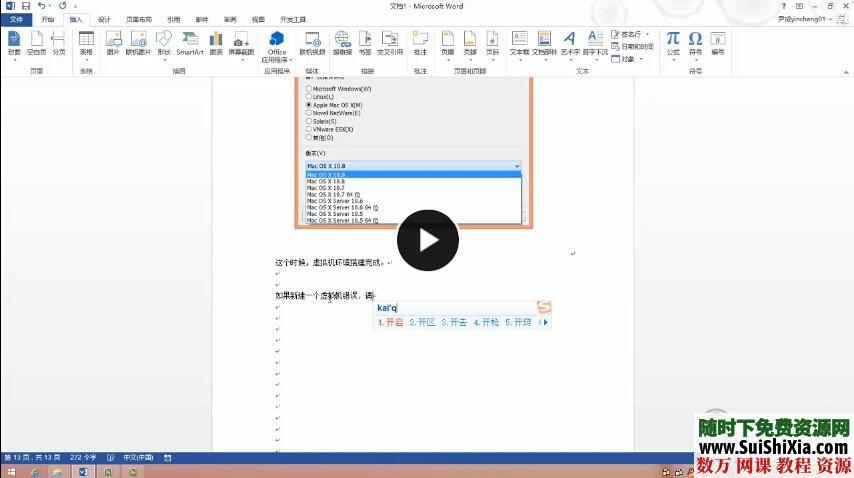Open Office apps (Office 应用程序)
The width and height of the screenshot is (854, 478).
(x=277, y=46)
